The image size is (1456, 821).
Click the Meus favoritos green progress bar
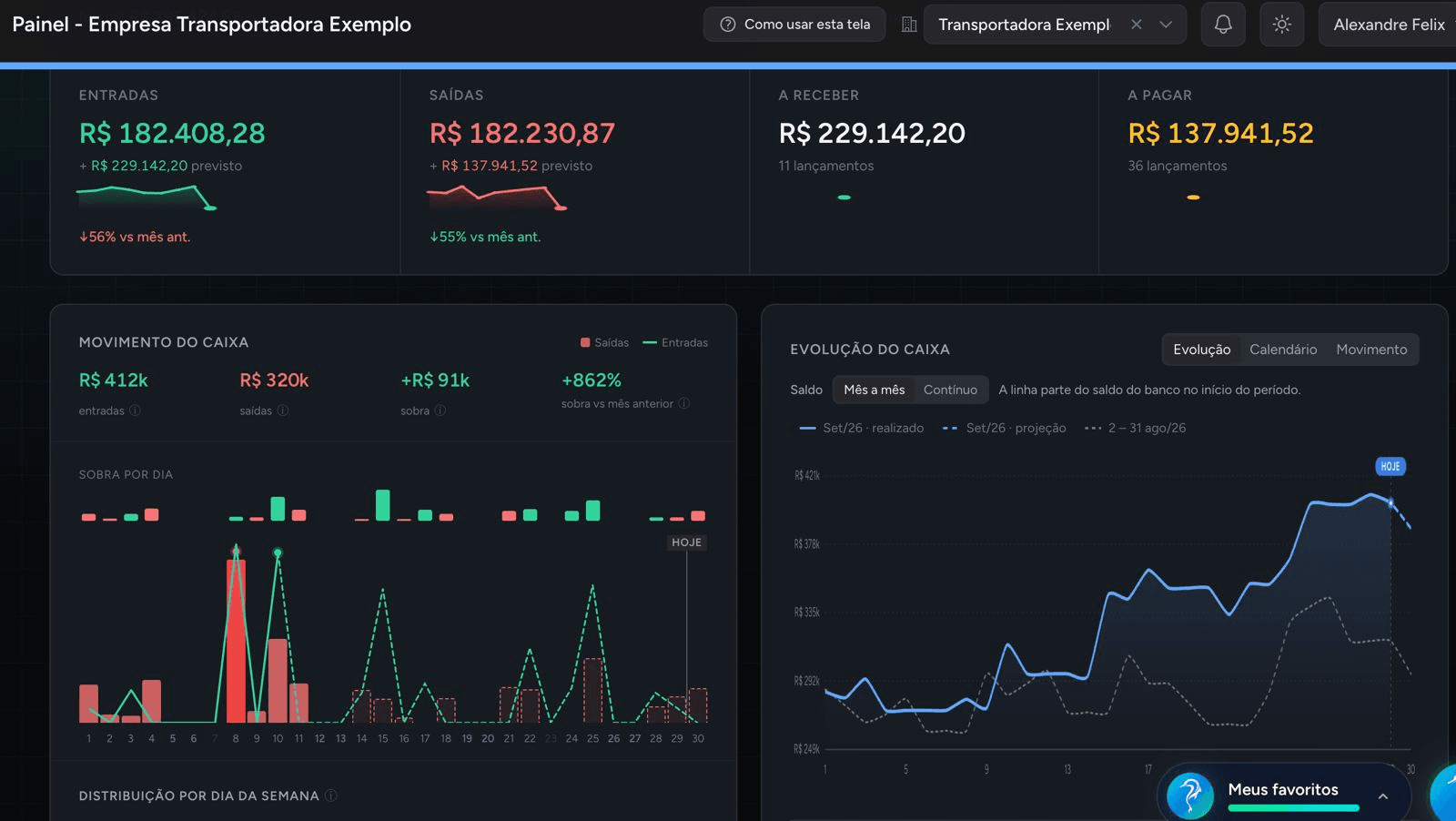pos(1293,807)
